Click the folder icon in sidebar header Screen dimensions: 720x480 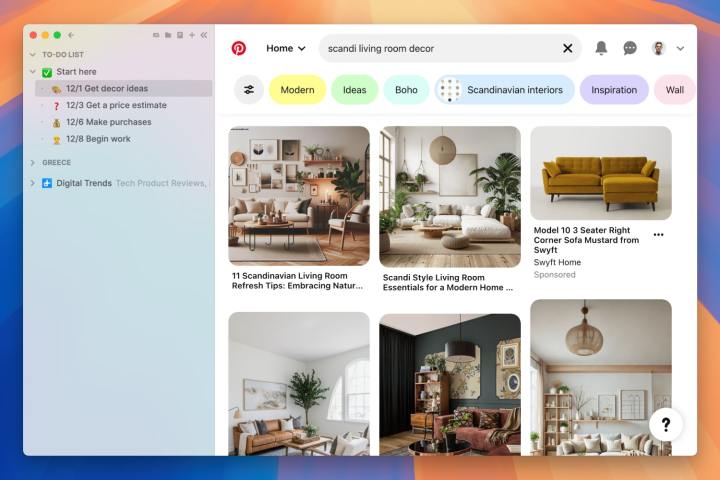coord(168,35)
